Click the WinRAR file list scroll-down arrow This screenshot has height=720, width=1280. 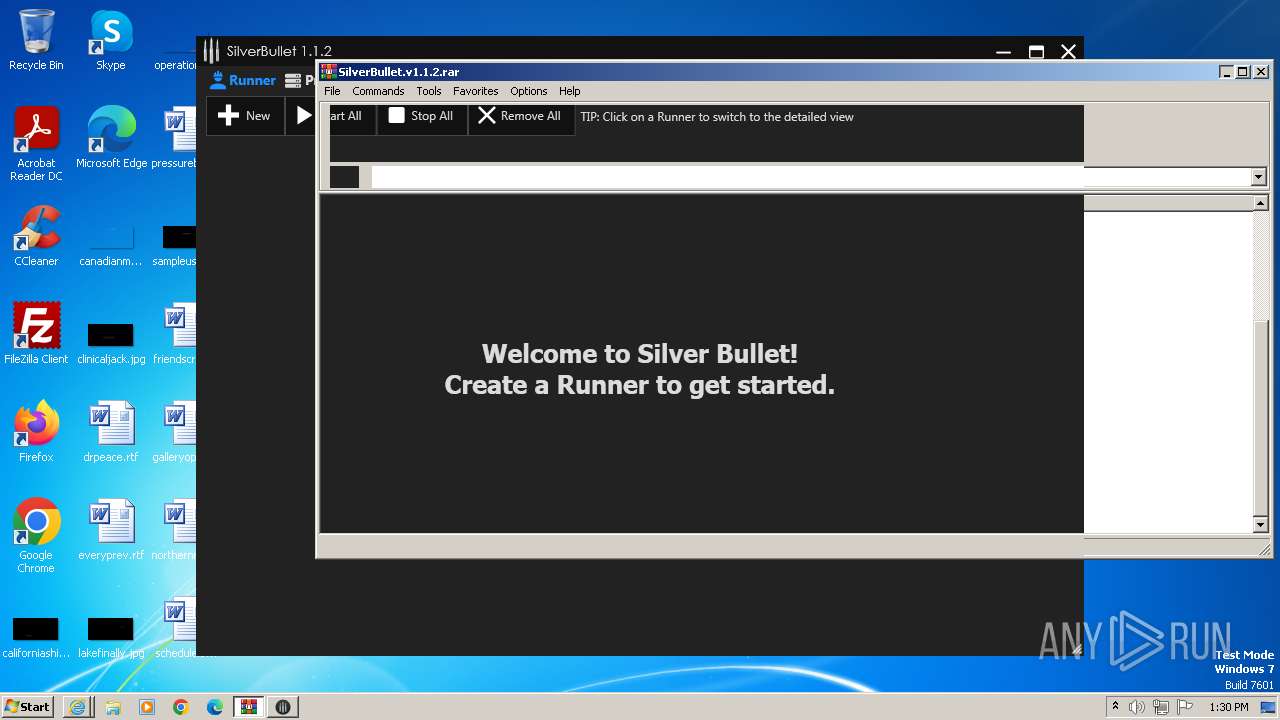(1261, 525)
